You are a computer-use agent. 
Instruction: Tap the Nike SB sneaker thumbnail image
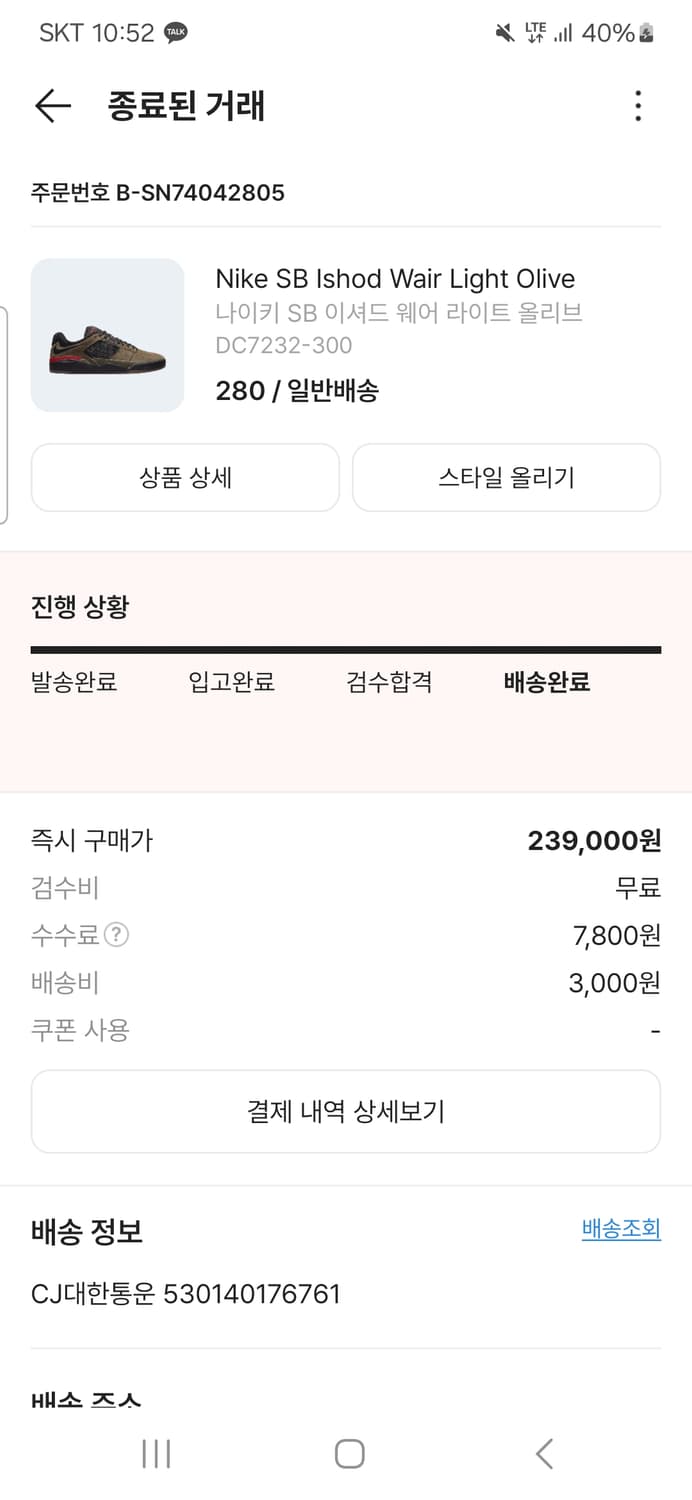coord(107,335)
